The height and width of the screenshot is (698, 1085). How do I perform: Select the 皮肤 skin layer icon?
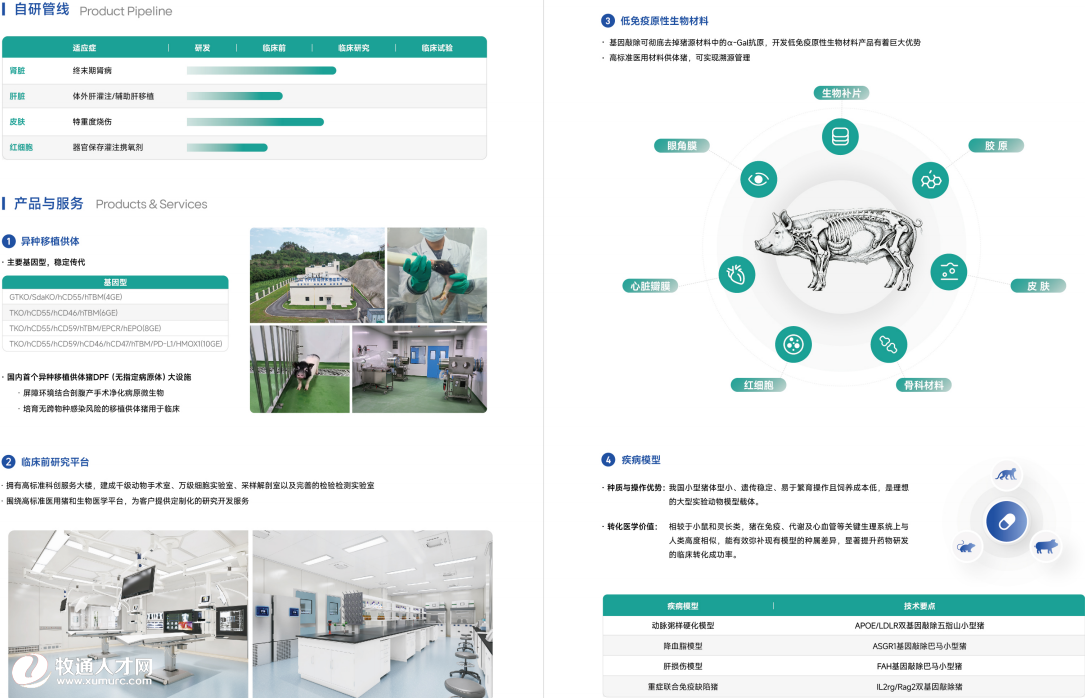[x=949, y=271]
